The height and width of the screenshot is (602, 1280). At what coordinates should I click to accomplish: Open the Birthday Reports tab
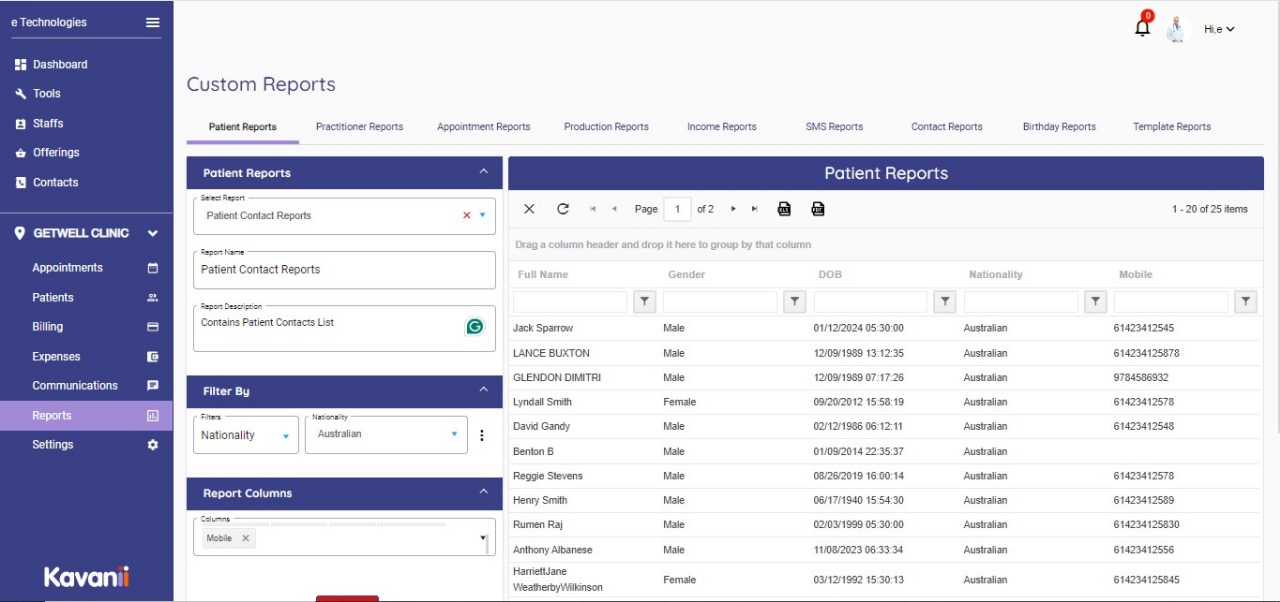coord(1059,127)
